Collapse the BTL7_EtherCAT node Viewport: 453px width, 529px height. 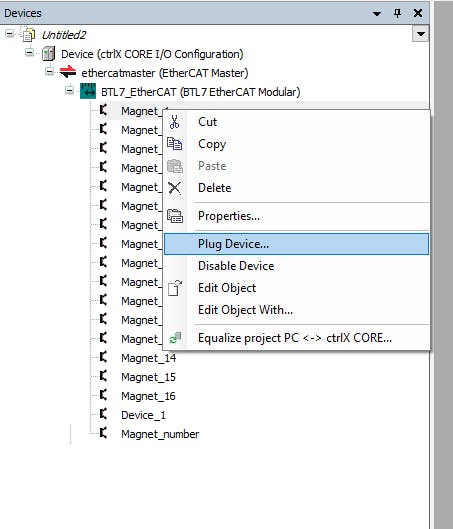69,90
